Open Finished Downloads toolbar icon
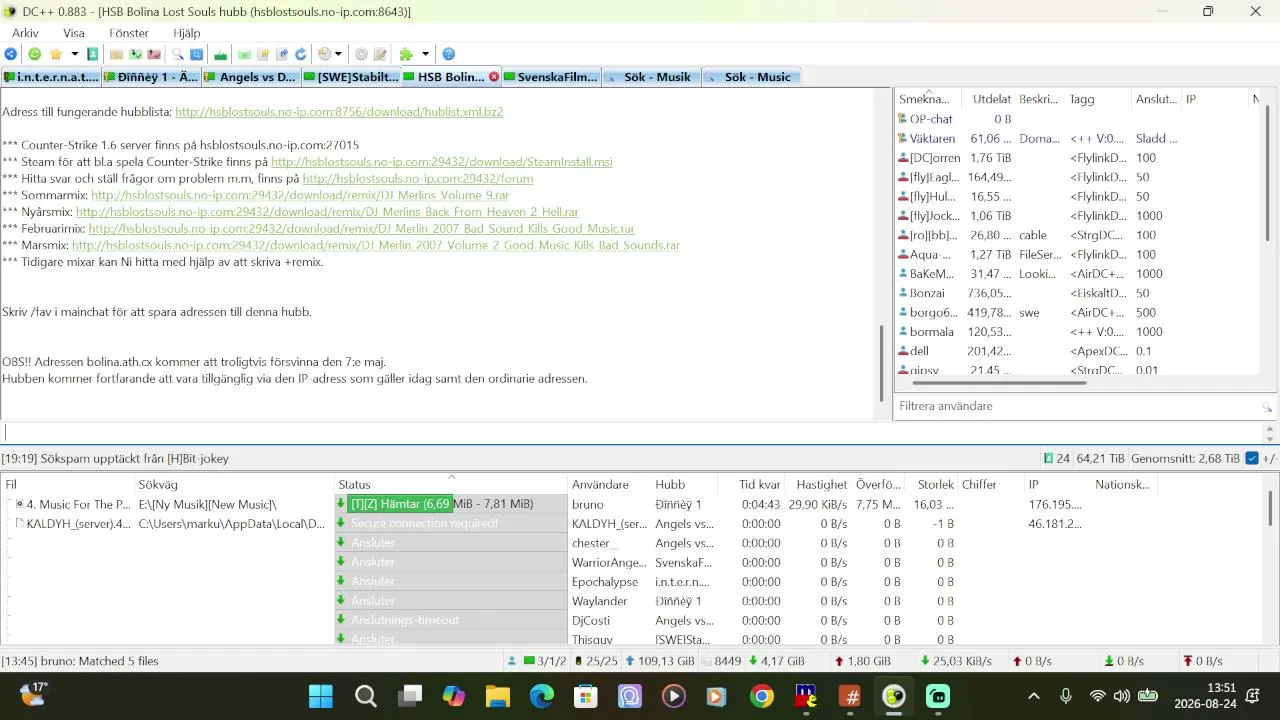This screenshot has width=1280, height=720. click(135, 54)
